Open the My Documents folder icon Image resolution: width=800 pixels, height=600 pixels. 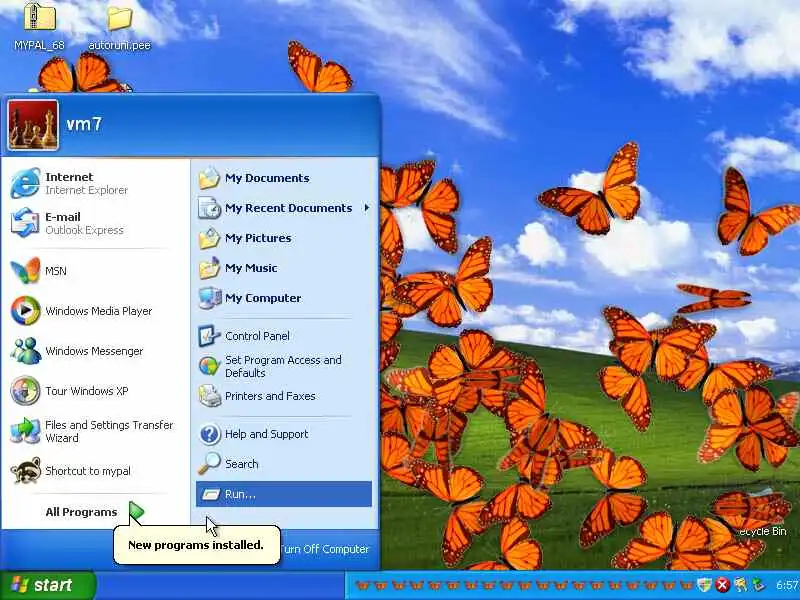tap(209, 178)
